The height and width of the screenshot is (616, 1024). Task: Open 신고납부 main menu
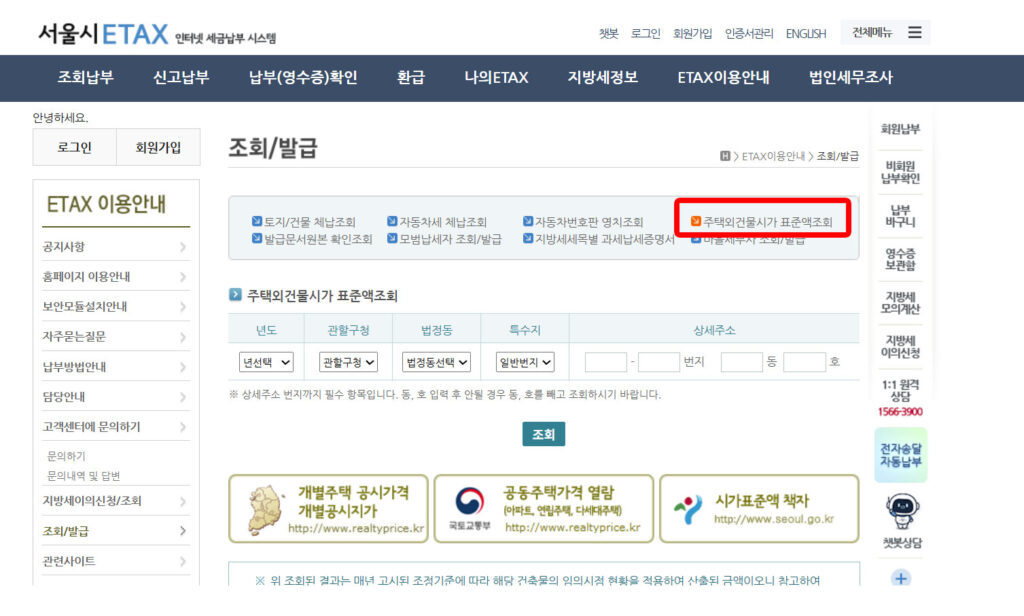click(x=181, y=77)
